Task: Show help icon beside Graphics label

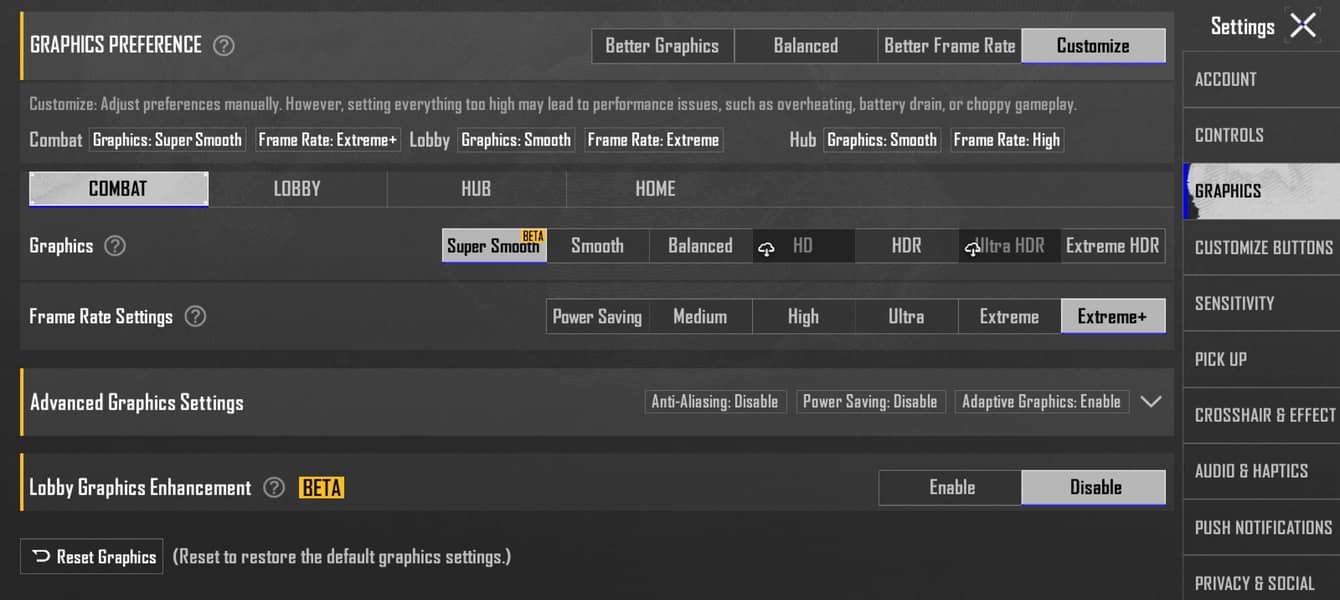Action: click(x=115, y=246)
